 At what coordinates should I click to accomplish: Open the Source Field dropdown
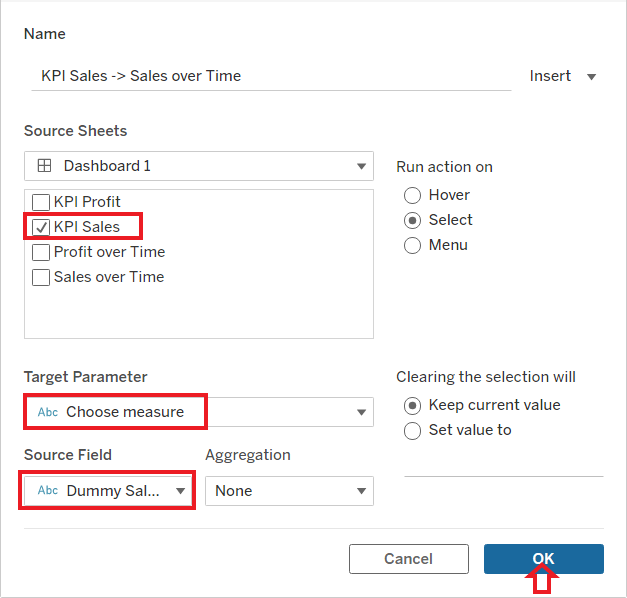(x=108, y=491)
